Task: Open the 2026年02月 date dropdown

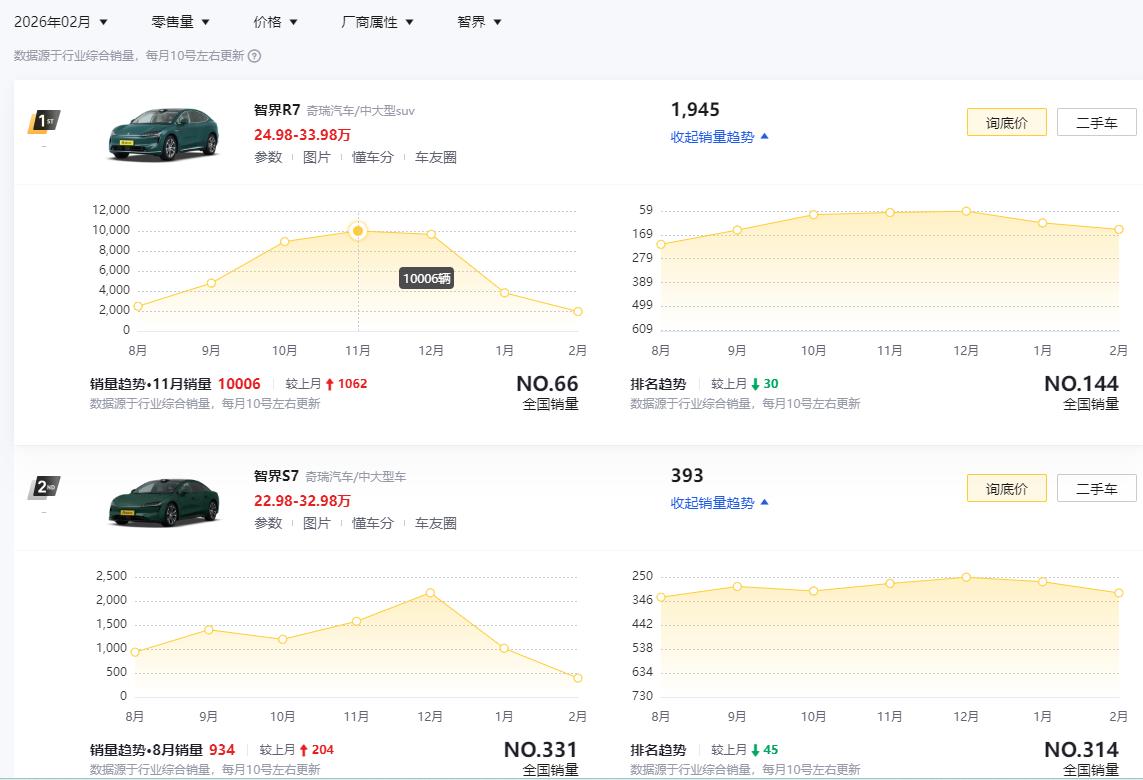Action: [x=61, y=22]
